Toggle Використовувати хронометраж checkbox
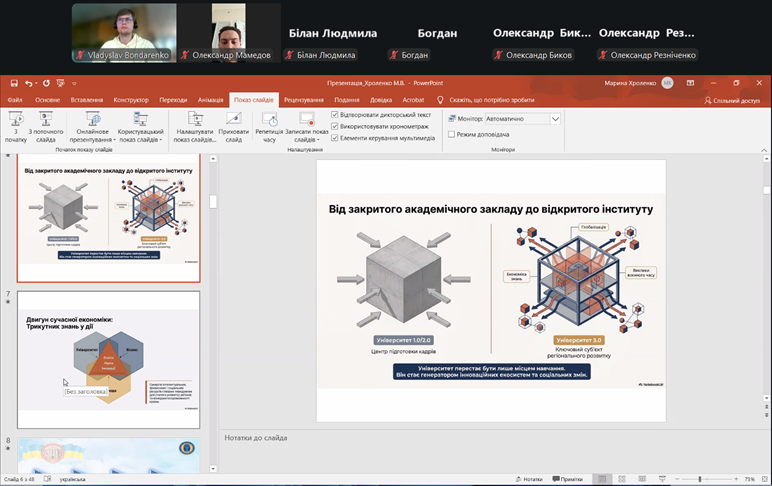The image size is (772, 486). click(x=335, y=127)
